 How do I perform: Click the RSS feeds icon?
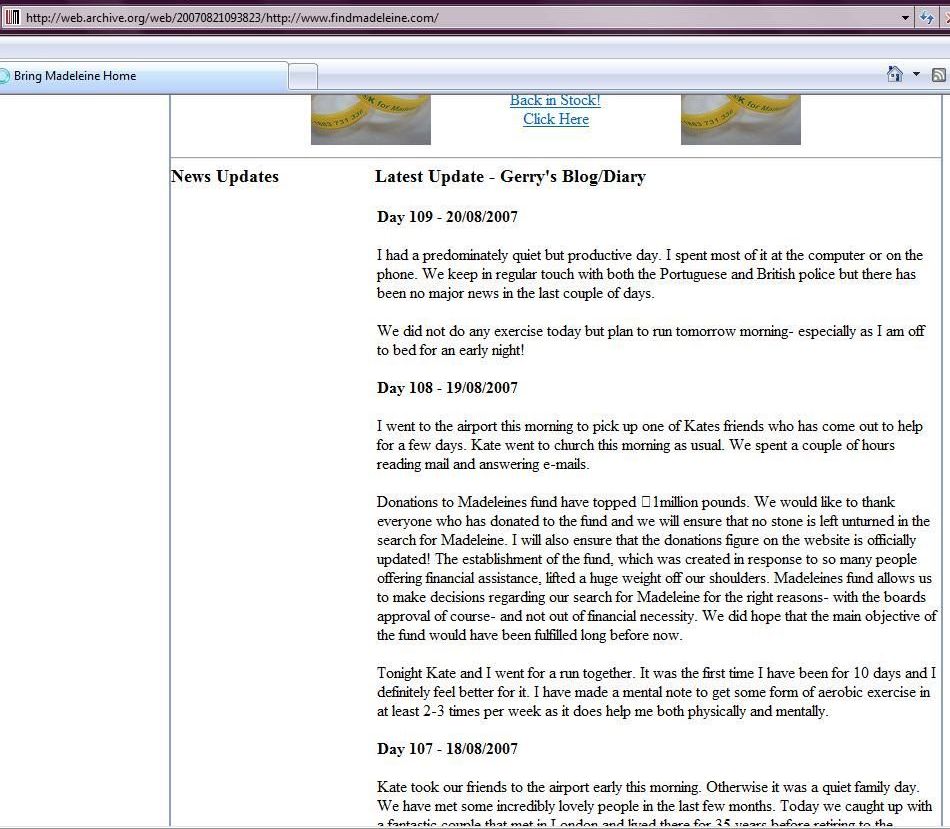coord(938,75)
